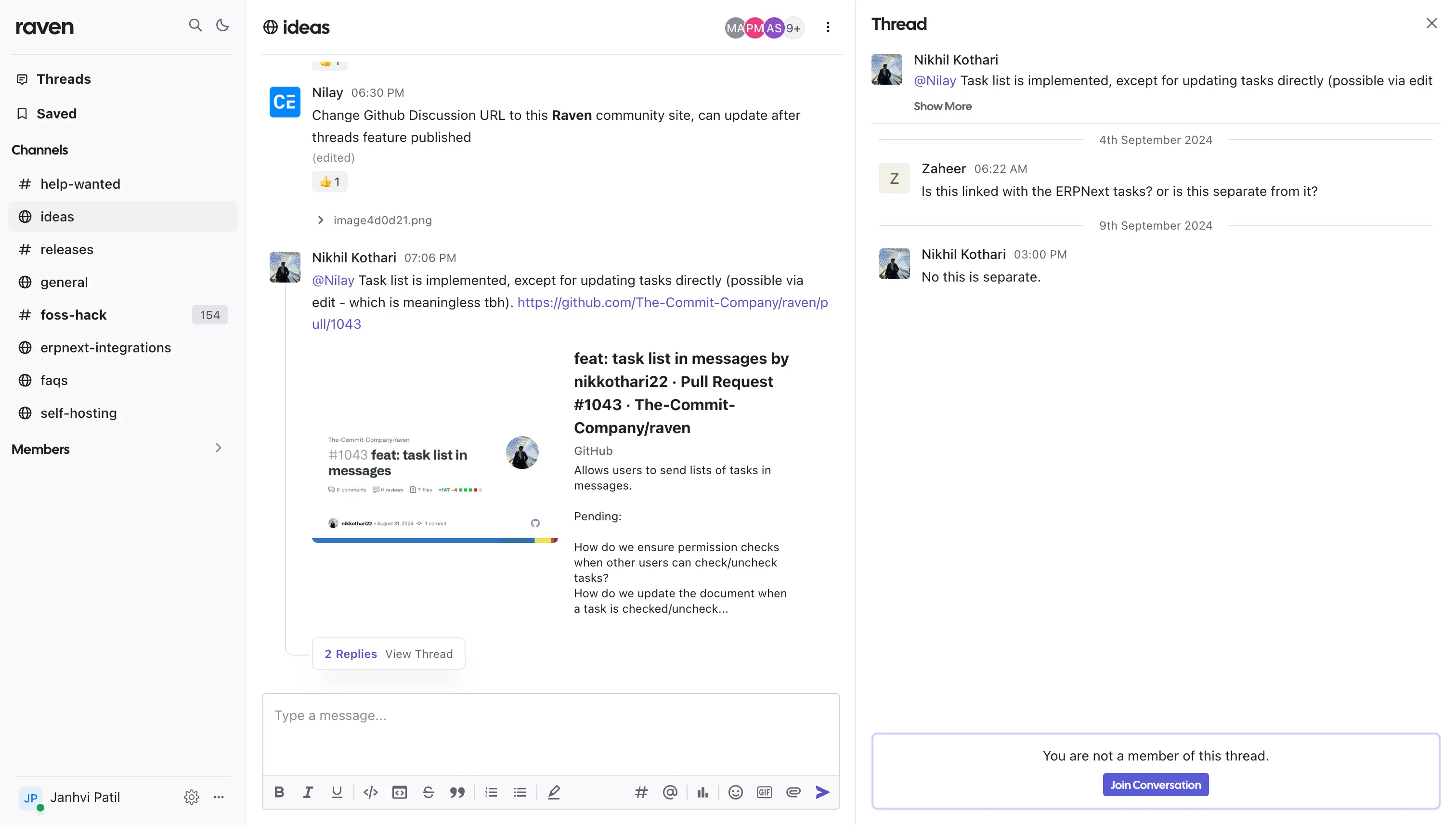Open the foss-hack channel
This screenshot has width=1456, height=825.
[x=74, y=315]
